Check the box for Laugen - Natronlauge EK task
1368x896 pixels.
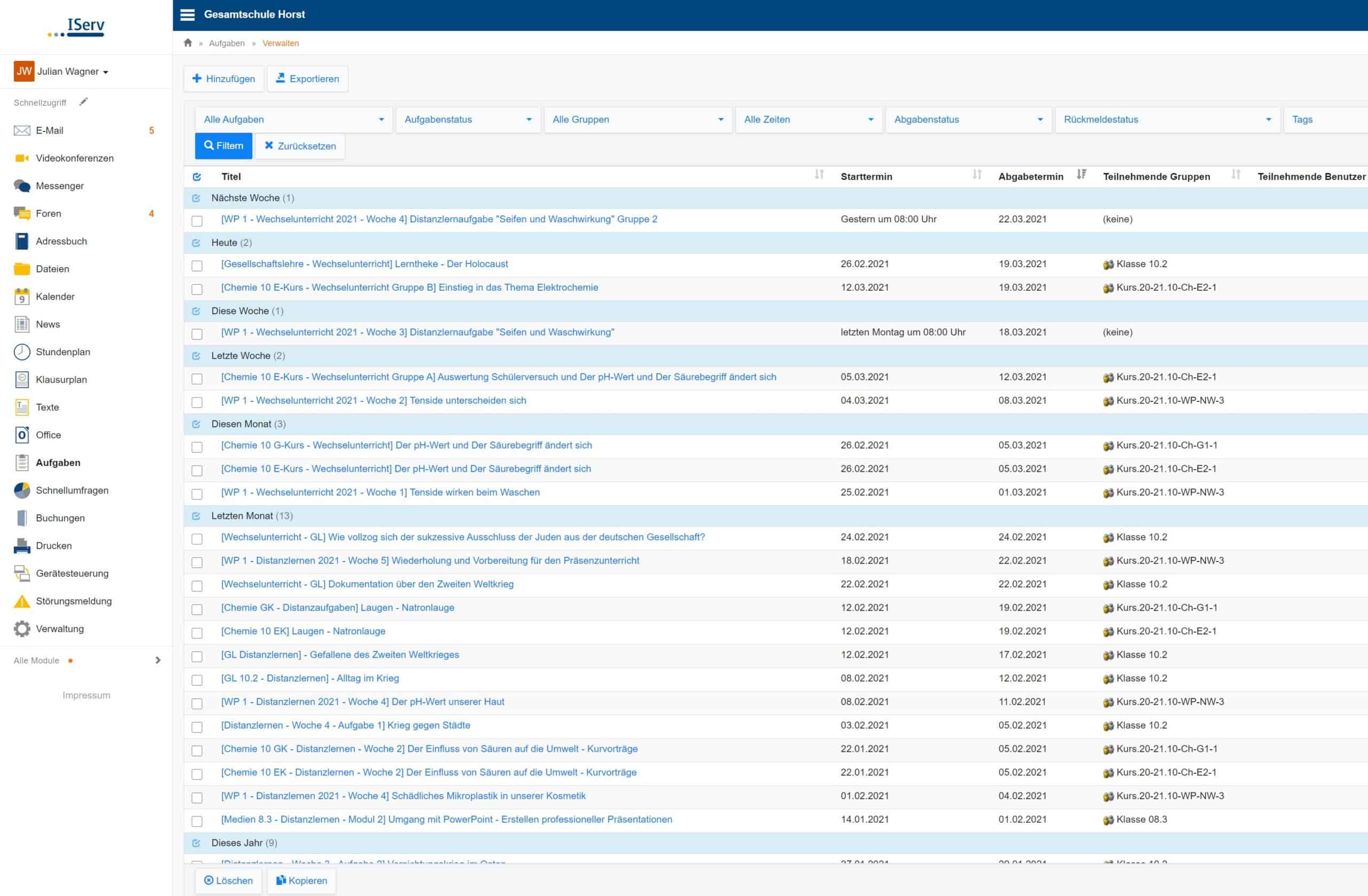coord(197,633)
